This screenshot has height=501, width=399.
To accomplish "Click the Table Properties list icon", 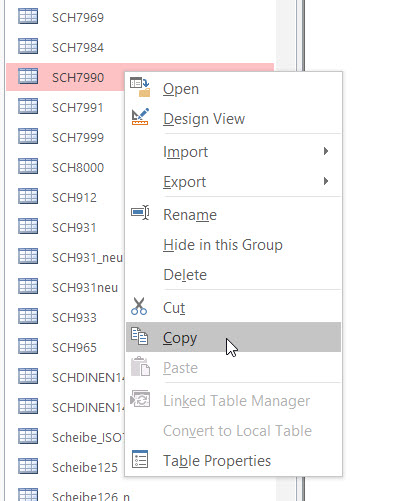I will (x=140, y=459).
